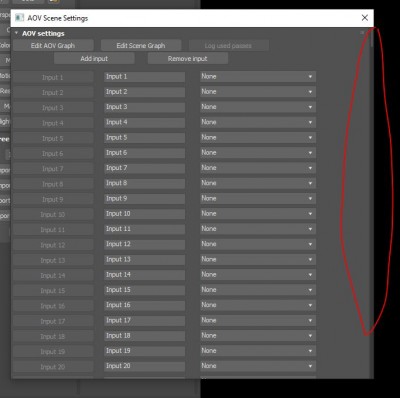Select the Input 15 name text field
This screenshot has width=400, height=398.
tap(144, 290)
